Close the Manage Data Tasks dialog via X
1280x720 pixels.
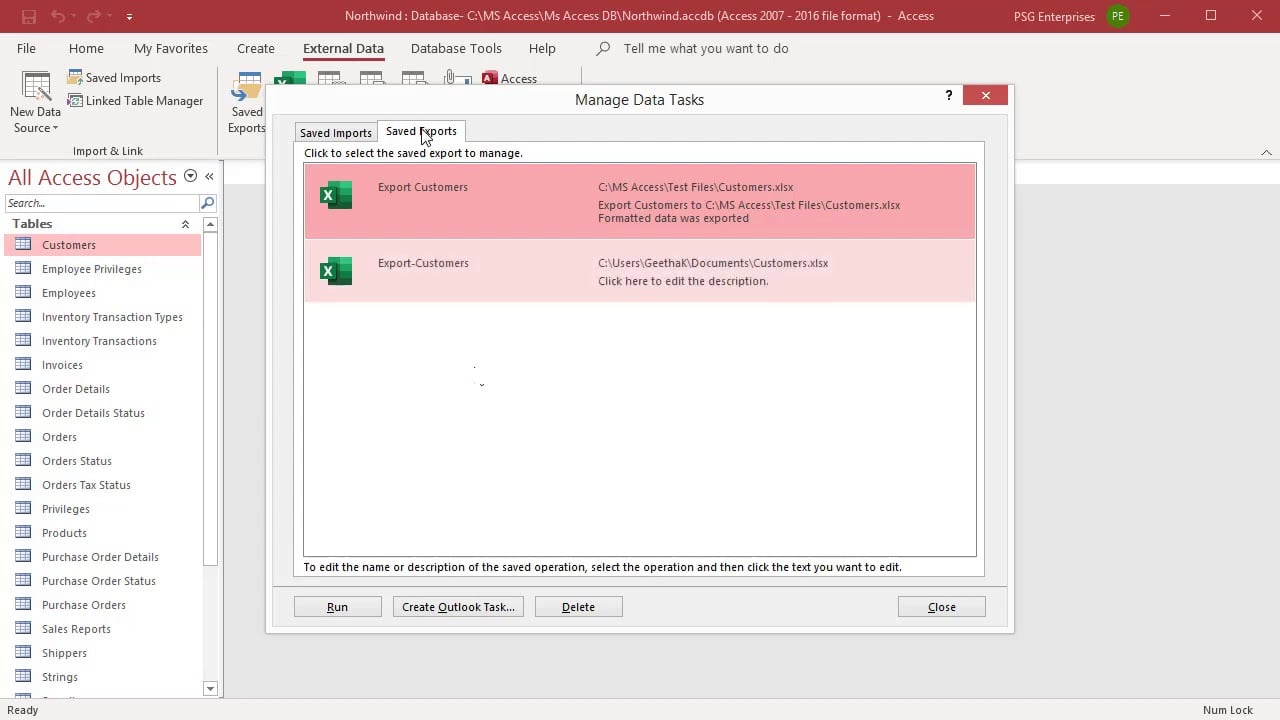986,95
